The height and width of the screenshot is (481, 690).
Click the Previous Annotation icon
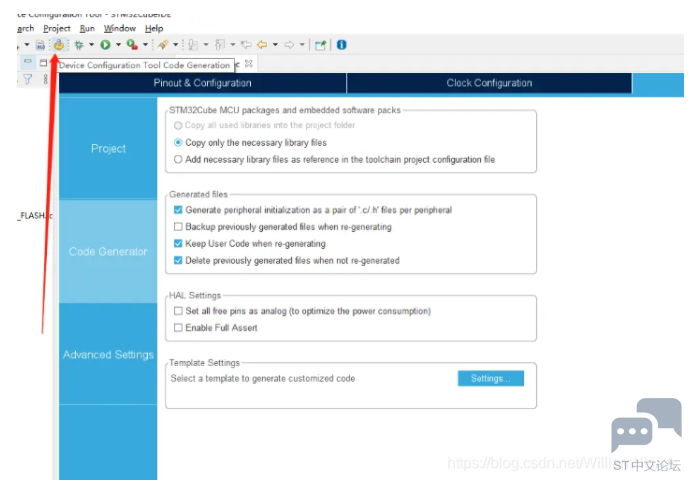tap(220, 44)
